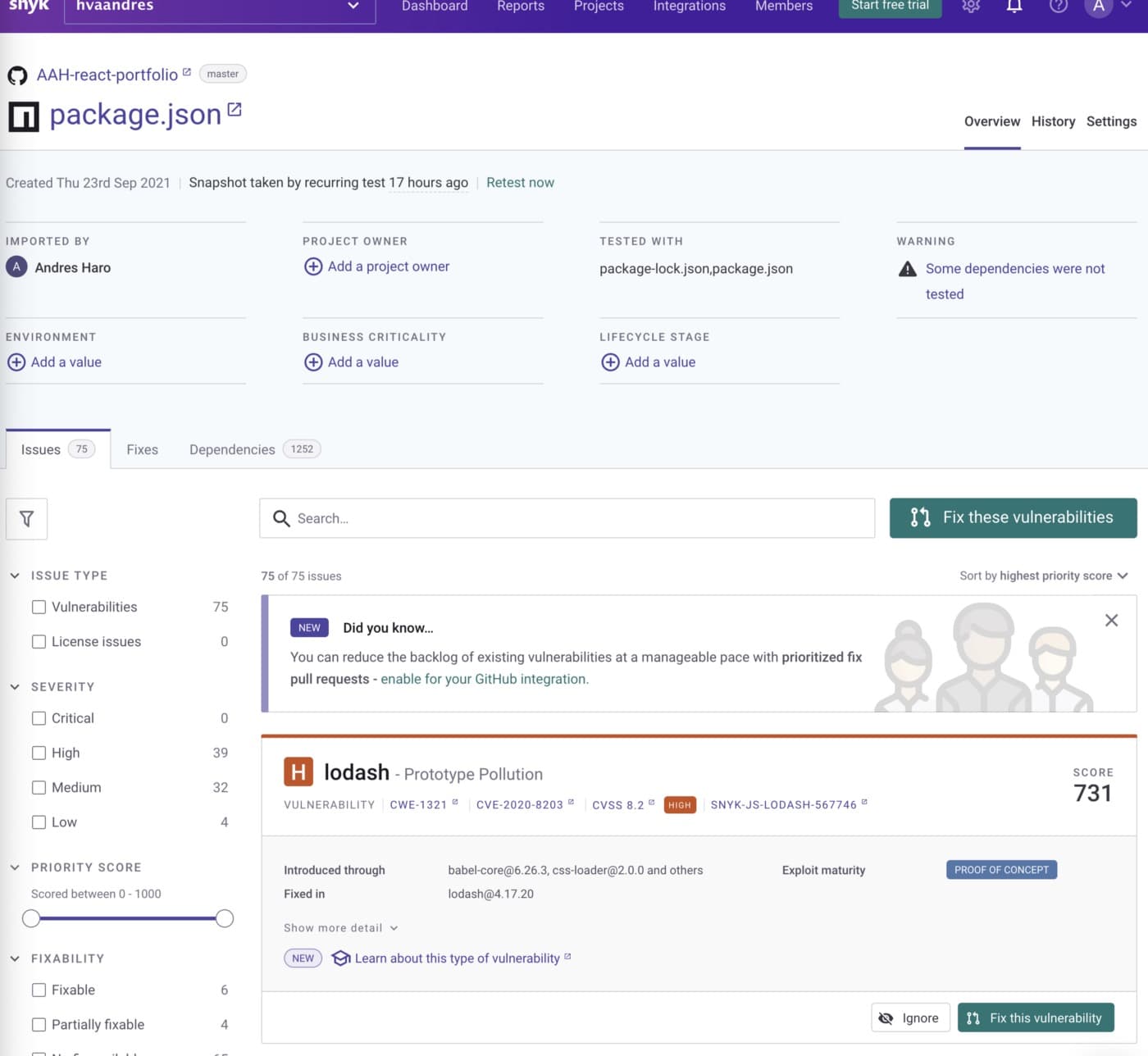Click the Snyk logo
Image resolution: width=1148 pixels, height=1056 pixels.
pyautogui.click(x=30, y=6)
